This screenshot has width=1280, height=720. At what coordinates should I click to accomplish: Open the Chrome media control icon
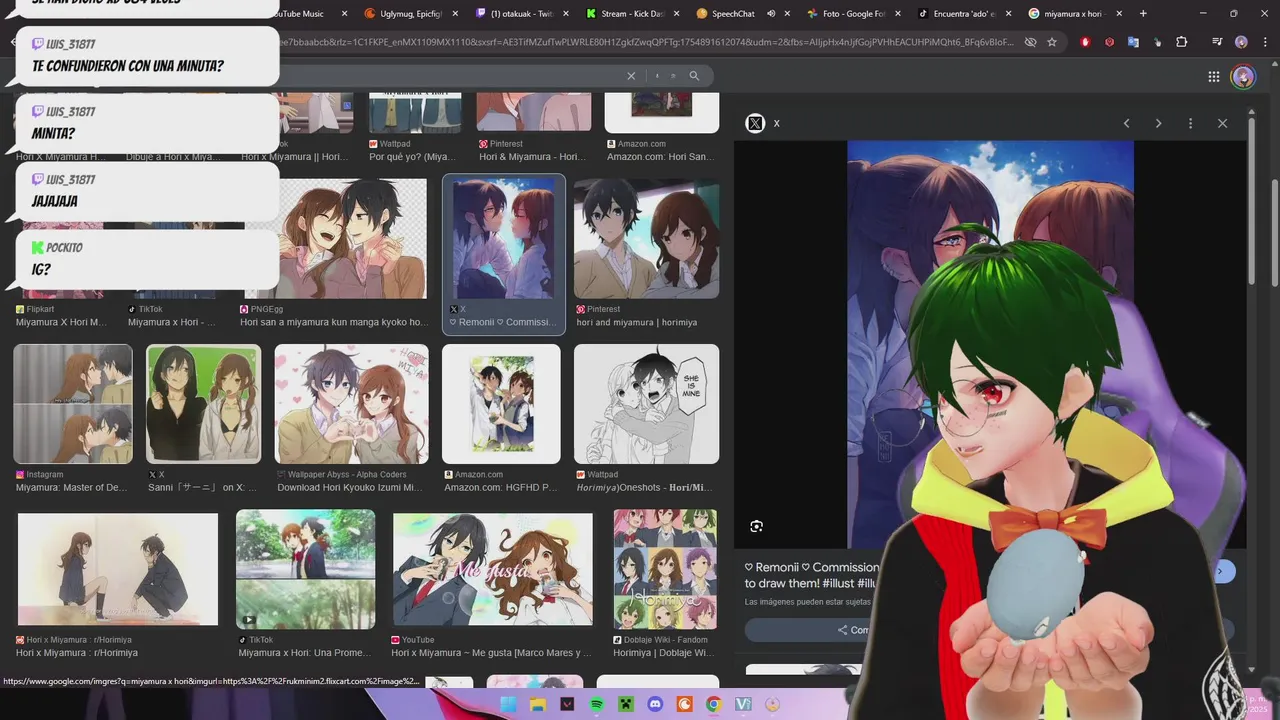(1216, 42)
